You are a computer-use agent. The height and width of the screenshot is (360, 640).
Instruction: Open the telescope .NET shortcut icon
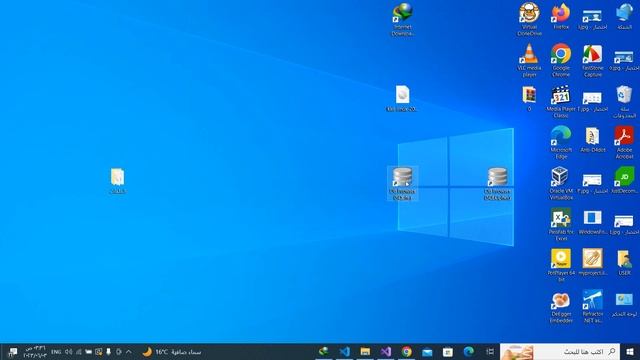(593, 306)
